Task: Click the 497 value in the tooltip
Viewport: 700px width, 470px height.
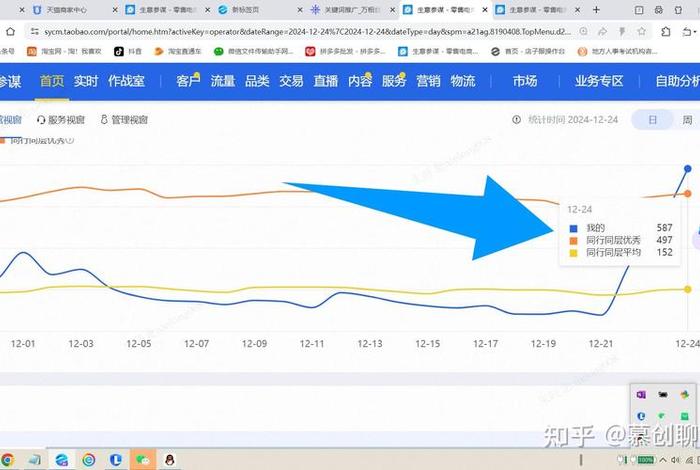Action: 664,240
